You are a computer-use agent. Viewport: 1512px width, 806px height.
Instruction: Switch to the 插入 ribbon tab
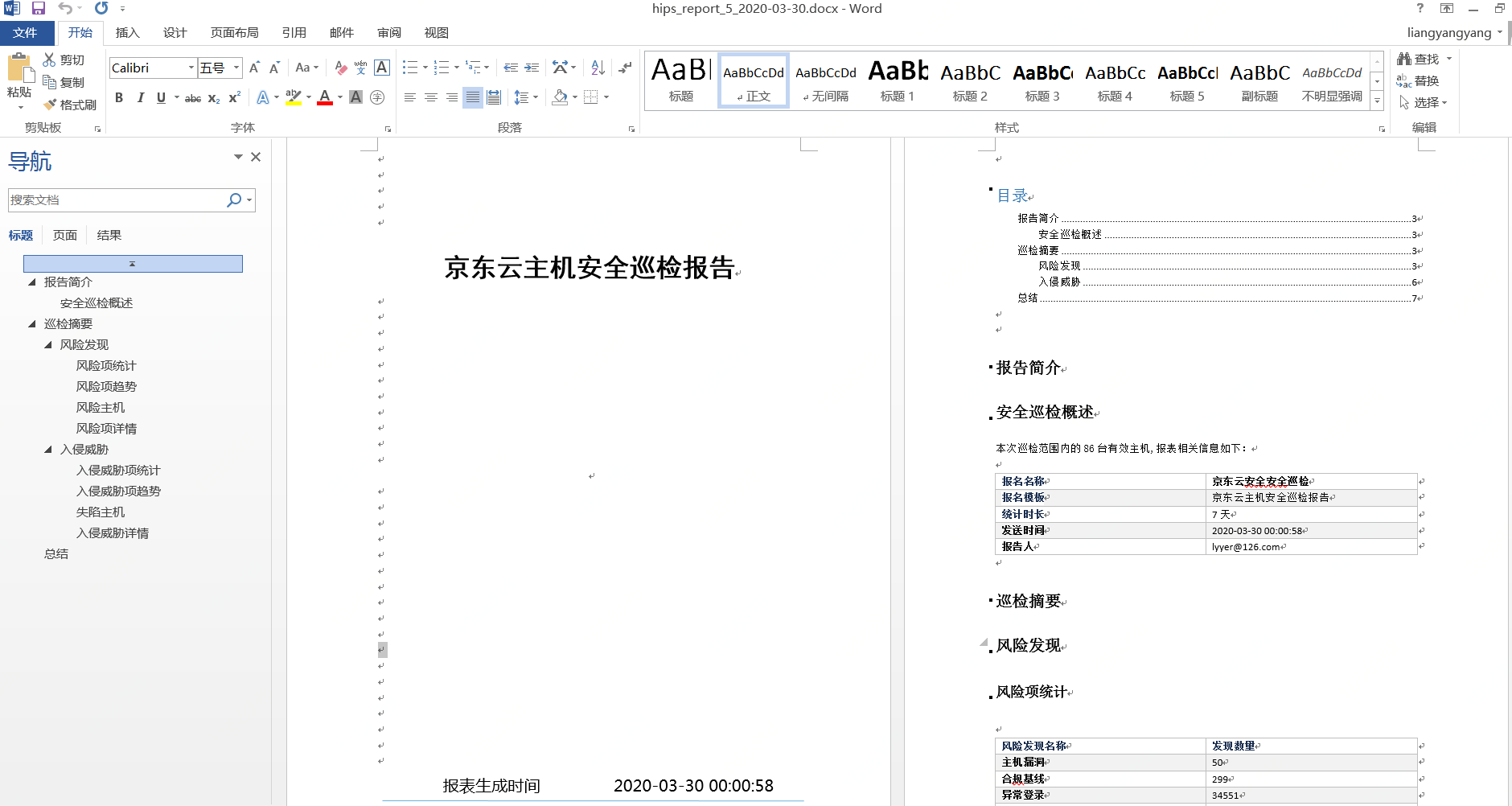[128, 33]
